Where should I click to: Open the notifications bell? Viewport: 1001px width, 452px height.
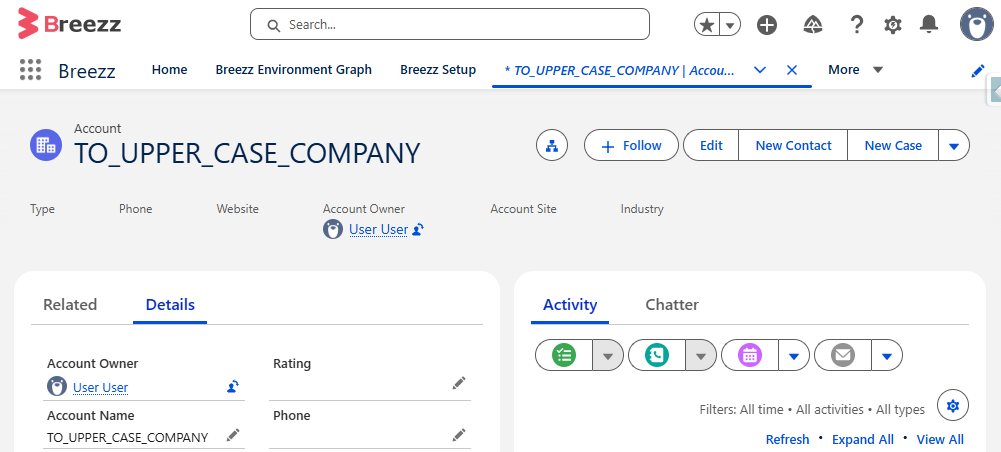coord(929,24)
